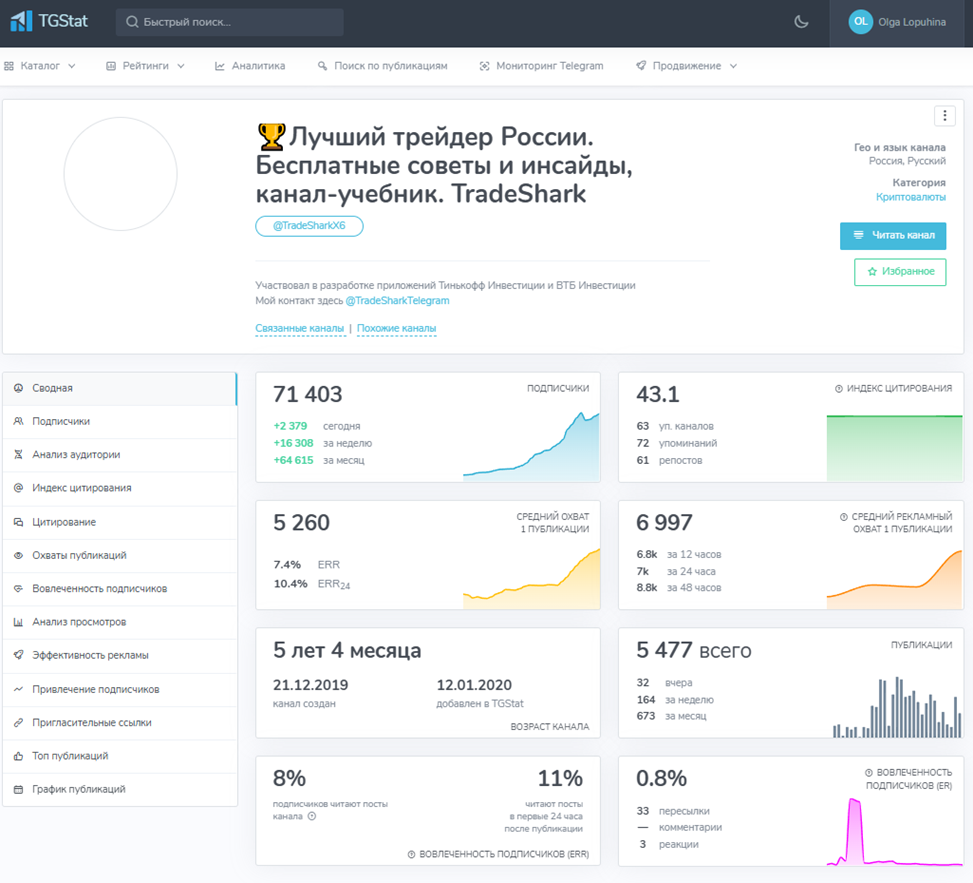Image resolution: width=973 pixels, height=883 pixels.
Task: Open Поиск по публикациям menu item
Action: point(382,66)
